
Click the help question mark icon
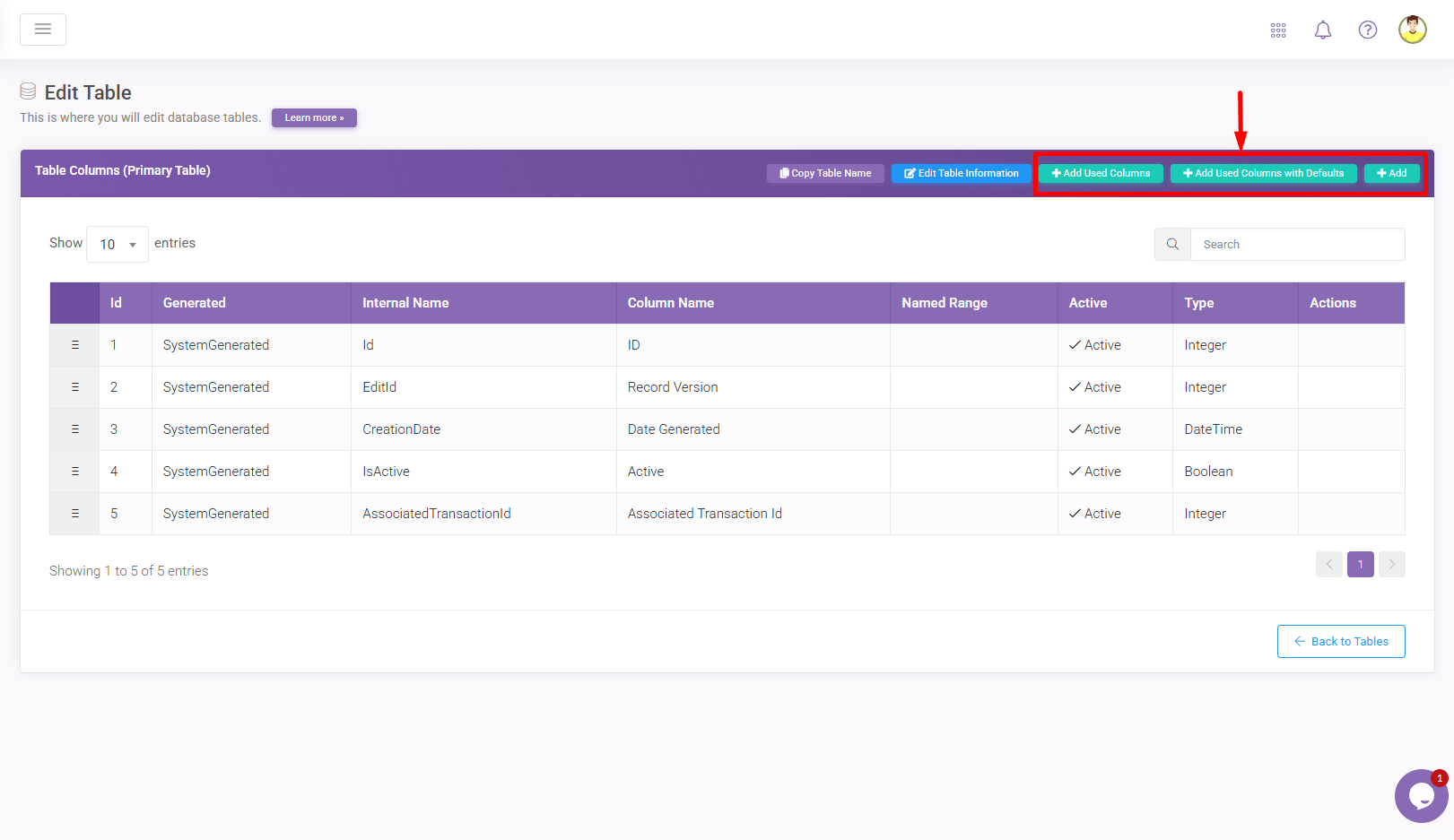coord(1367,30)
